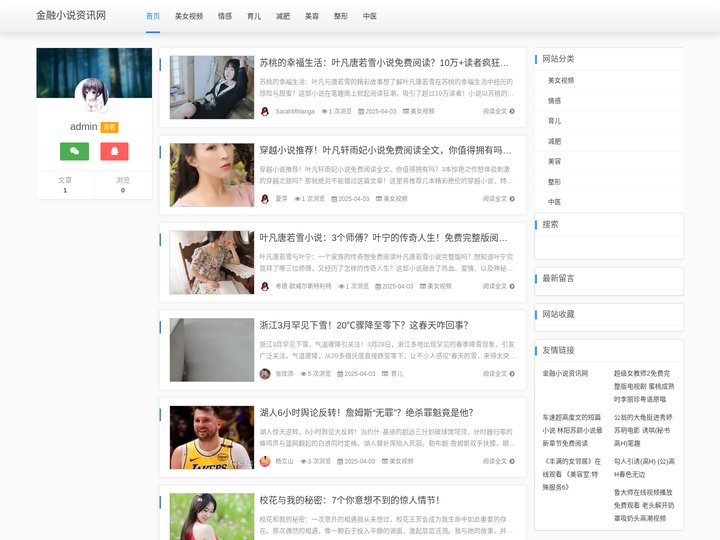Open 美女视频 navigation item
Image resolution: width=720 pixels, height=540 pixels.
tap(189, 16)
